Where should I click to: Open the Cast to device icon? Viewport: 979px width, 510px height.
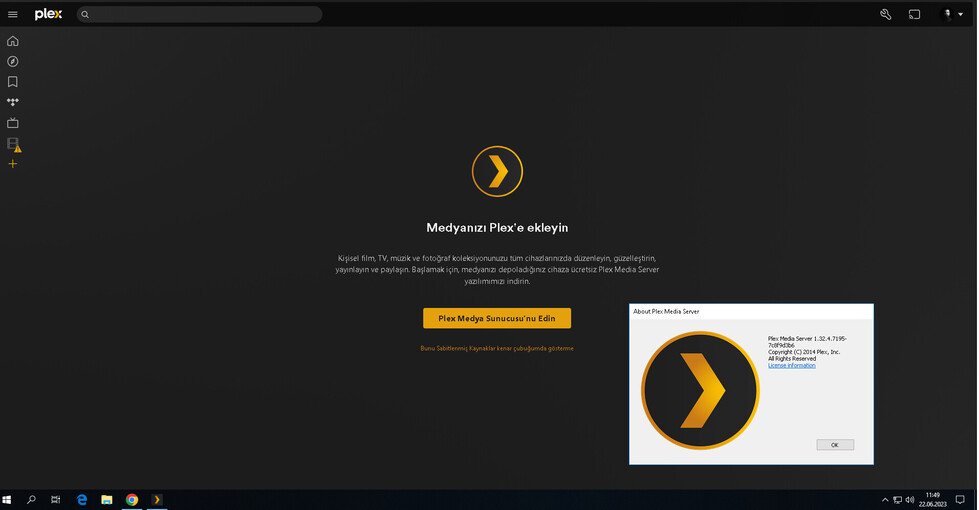914,14
